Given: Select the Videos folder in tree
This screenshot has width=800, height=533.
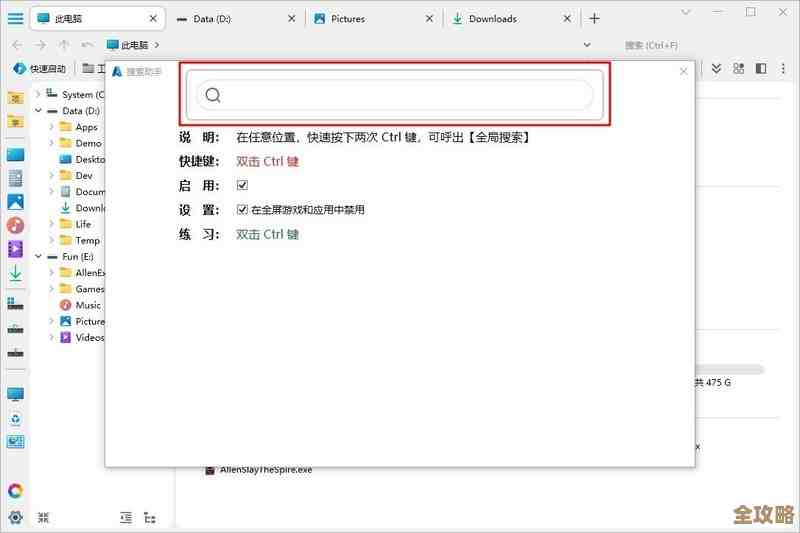Looking at the screenshot, I should click(x=90, y=338).
